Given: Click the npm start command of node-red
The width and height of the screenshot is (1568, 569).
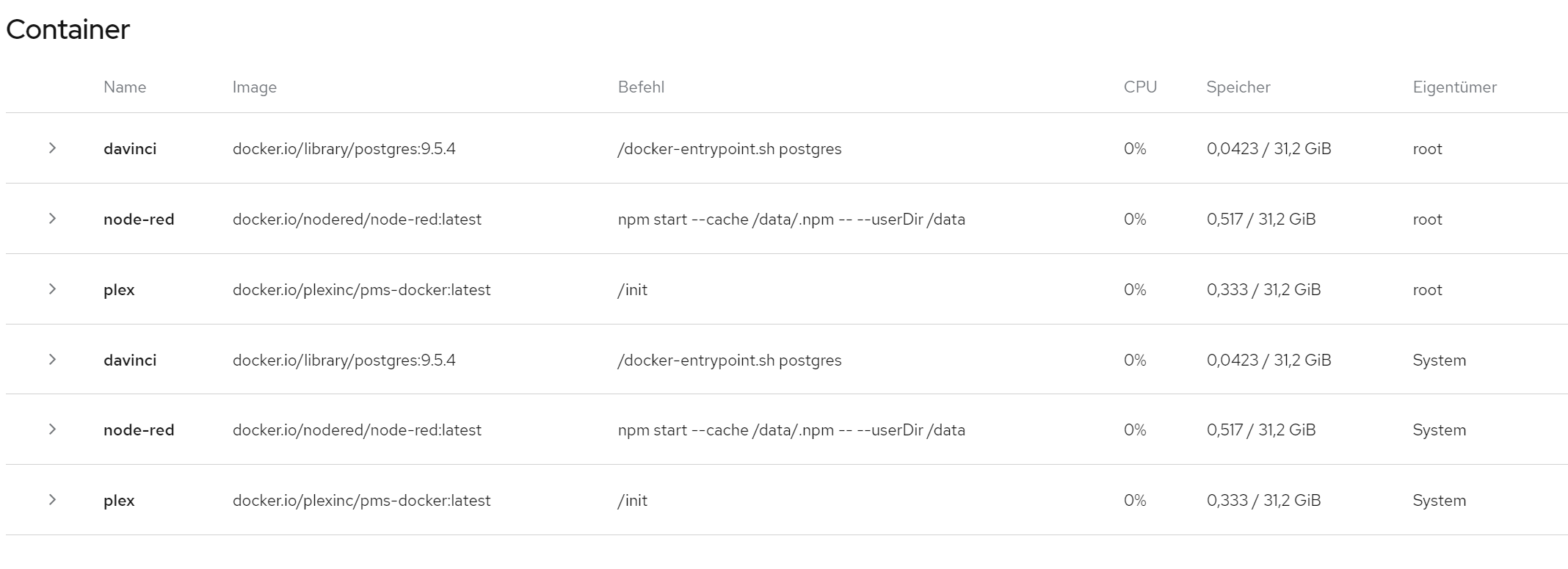Looking at the screenshot, I should [x=791, y=218].
